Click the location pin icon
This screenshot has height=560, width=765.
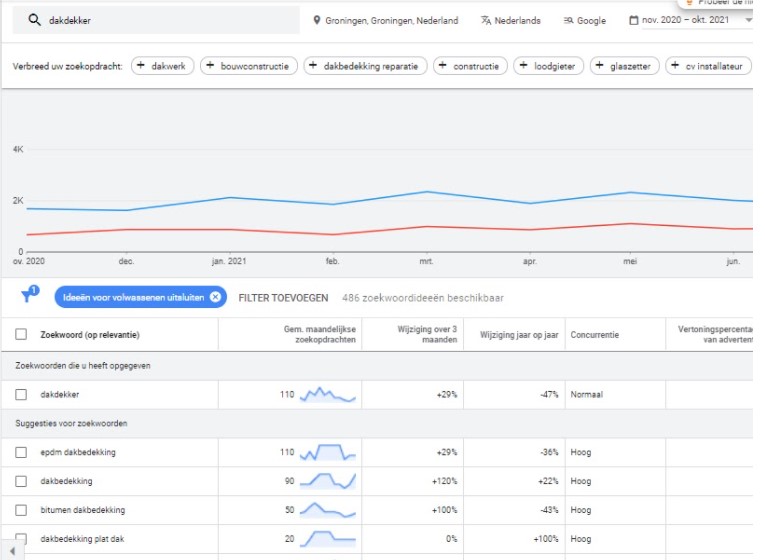(317, 20)
